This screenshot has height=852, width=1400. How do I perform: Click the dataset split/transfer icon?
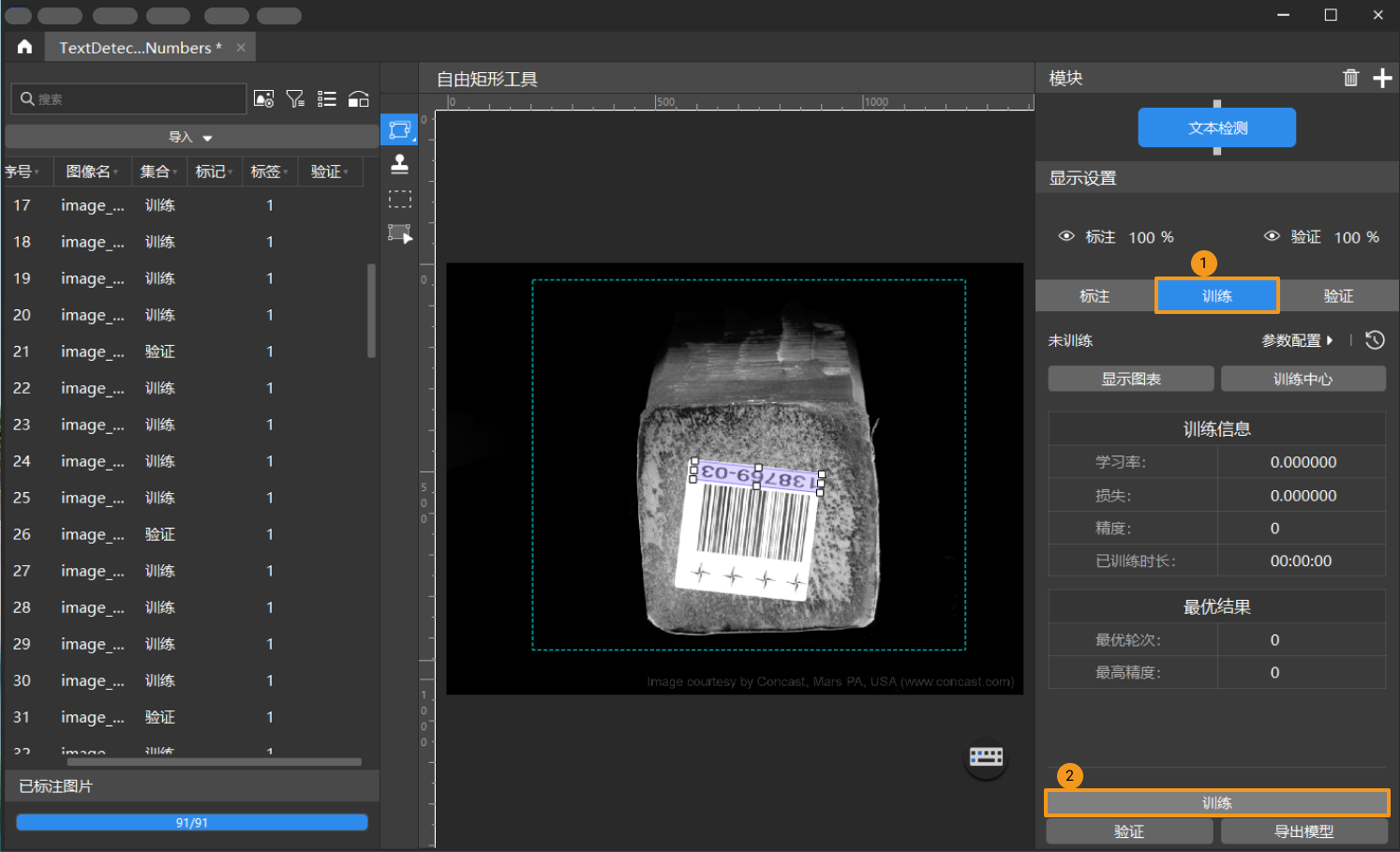[x=358, y=98]
